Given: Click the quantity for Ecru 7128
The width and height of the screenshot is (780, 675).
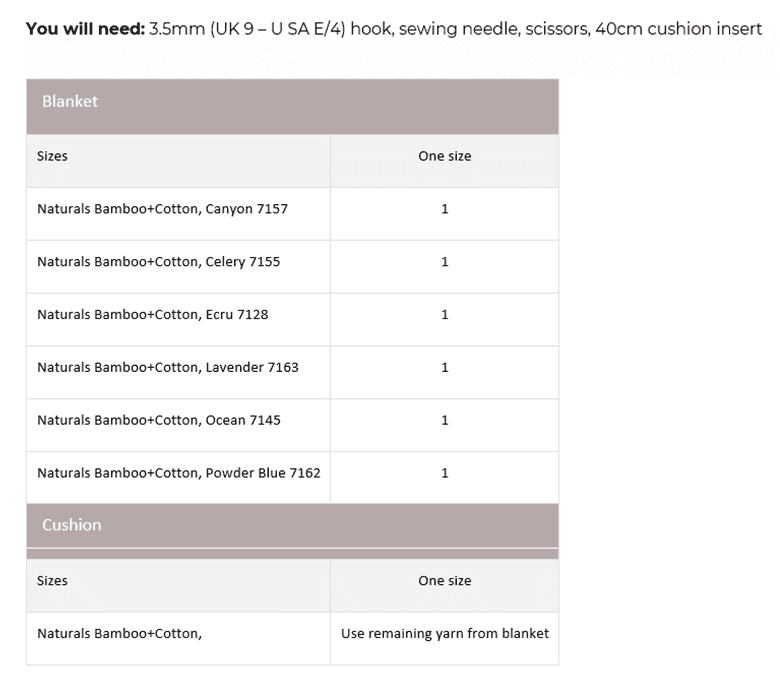Looking at the screenshot, I should click(444, 315).
